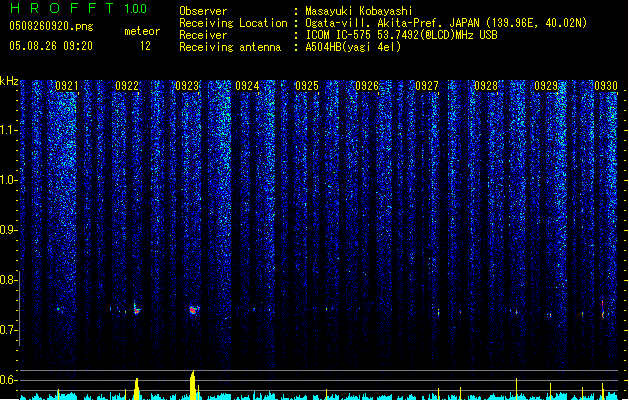Click the 1.0 kHz axis tick label
This screenshot has width=629, height=400.
click(8, 180)
